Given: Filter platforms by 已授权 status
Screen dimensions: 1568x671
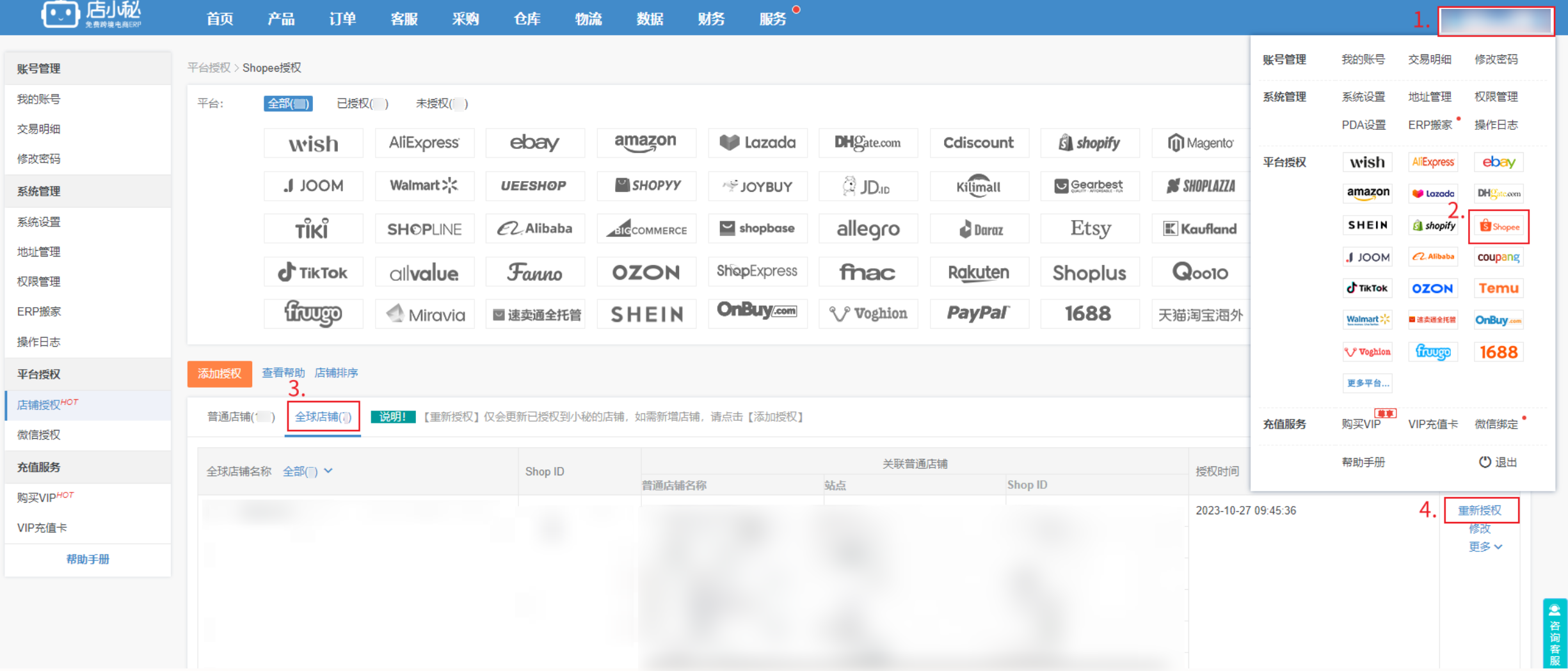Looking at the screenshot, I should 362,104.
